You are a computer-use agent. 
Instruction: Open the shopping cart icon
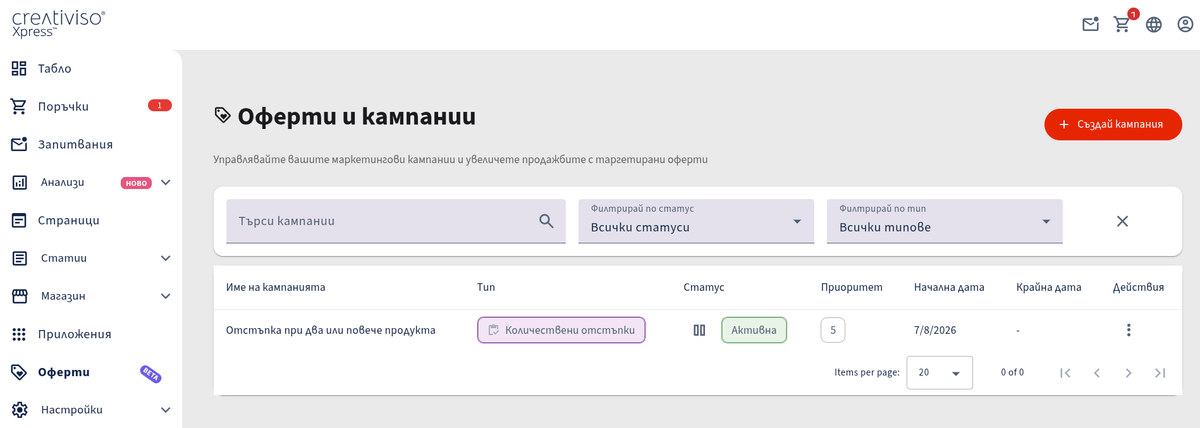point(1122,24)
